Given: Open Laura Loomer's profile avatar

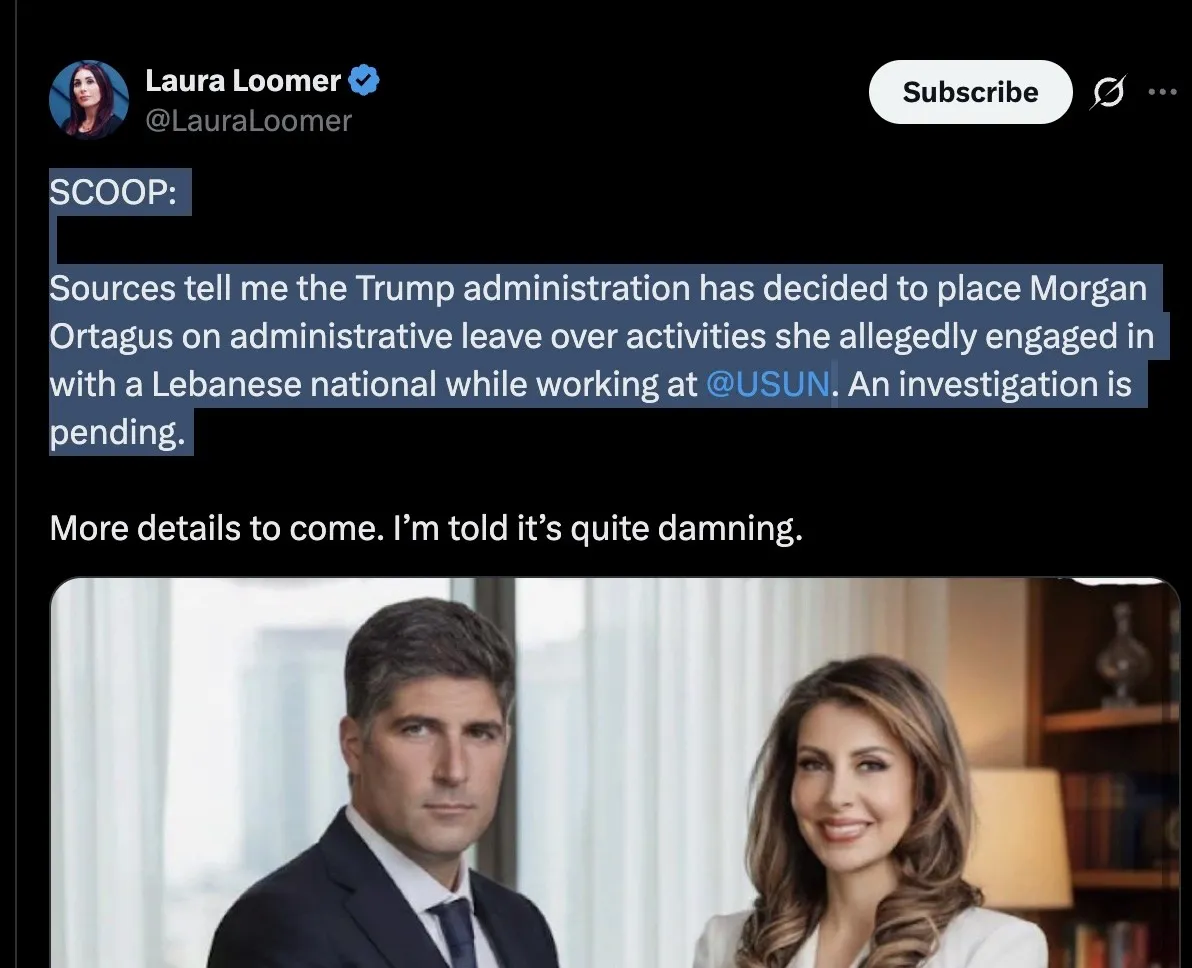Looking at the screenshot, I should pyautogui.click(x=89, y=100).
